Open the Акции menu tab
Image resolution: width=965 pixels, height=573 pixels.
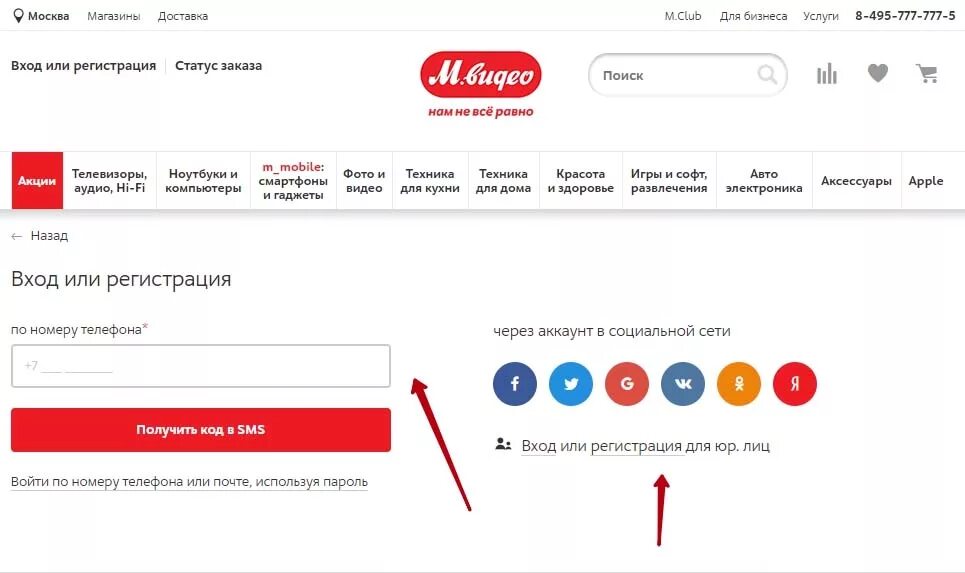coord(37,180)
